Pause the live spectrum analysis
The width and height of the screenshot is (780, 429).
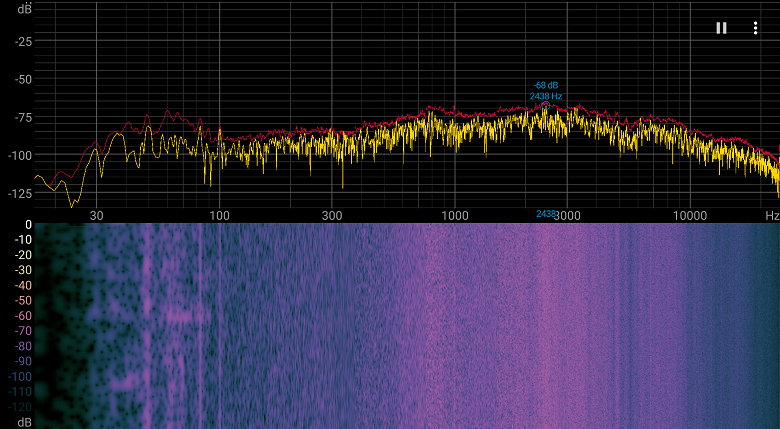coord(721,28)
